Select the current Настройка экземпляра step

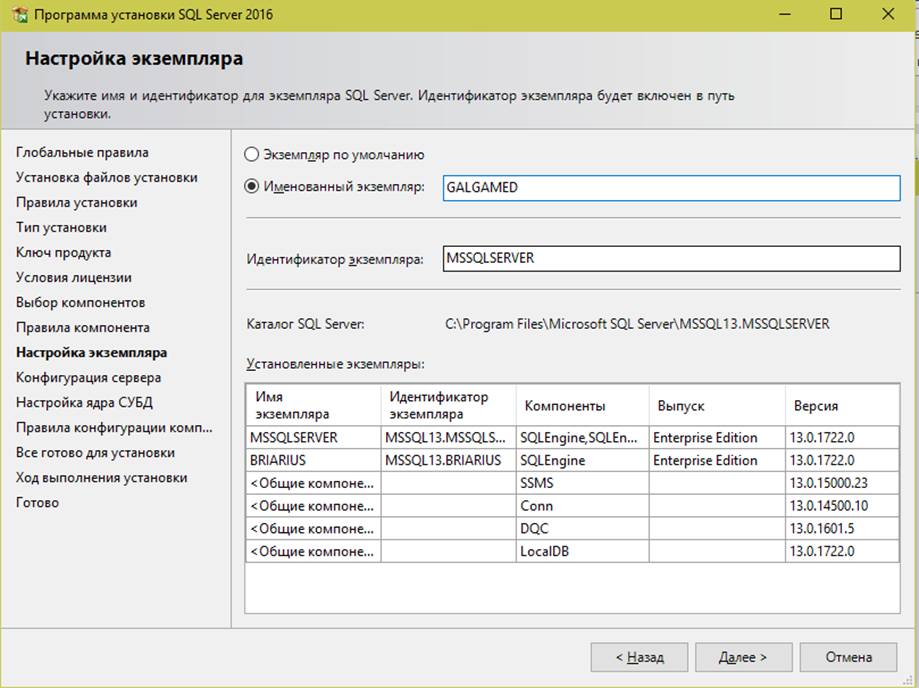[x=91, y=353]
